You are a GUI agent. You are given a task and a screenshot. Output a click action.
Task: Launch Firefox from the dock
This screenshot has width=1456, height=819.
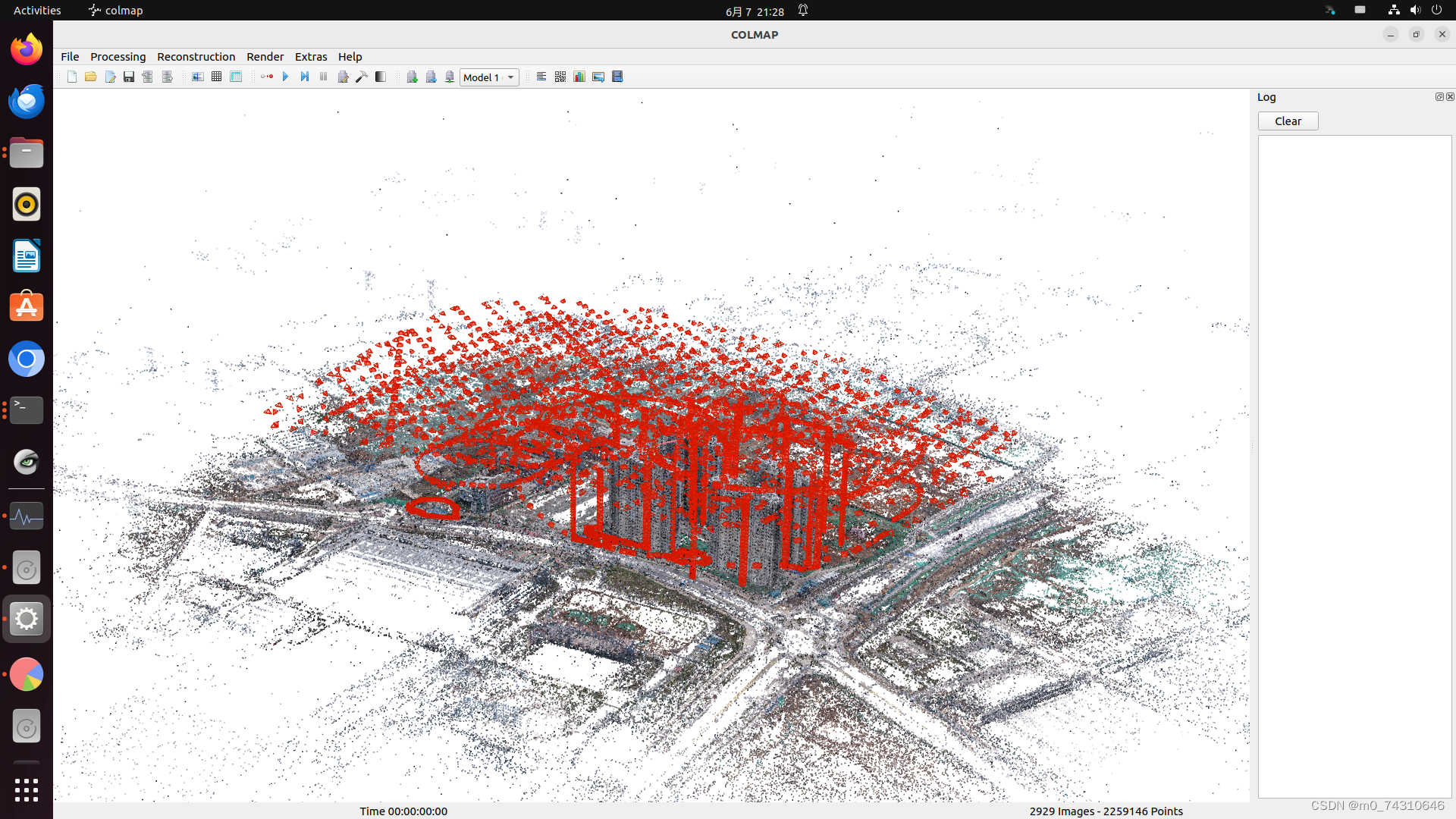click(27, 50)
